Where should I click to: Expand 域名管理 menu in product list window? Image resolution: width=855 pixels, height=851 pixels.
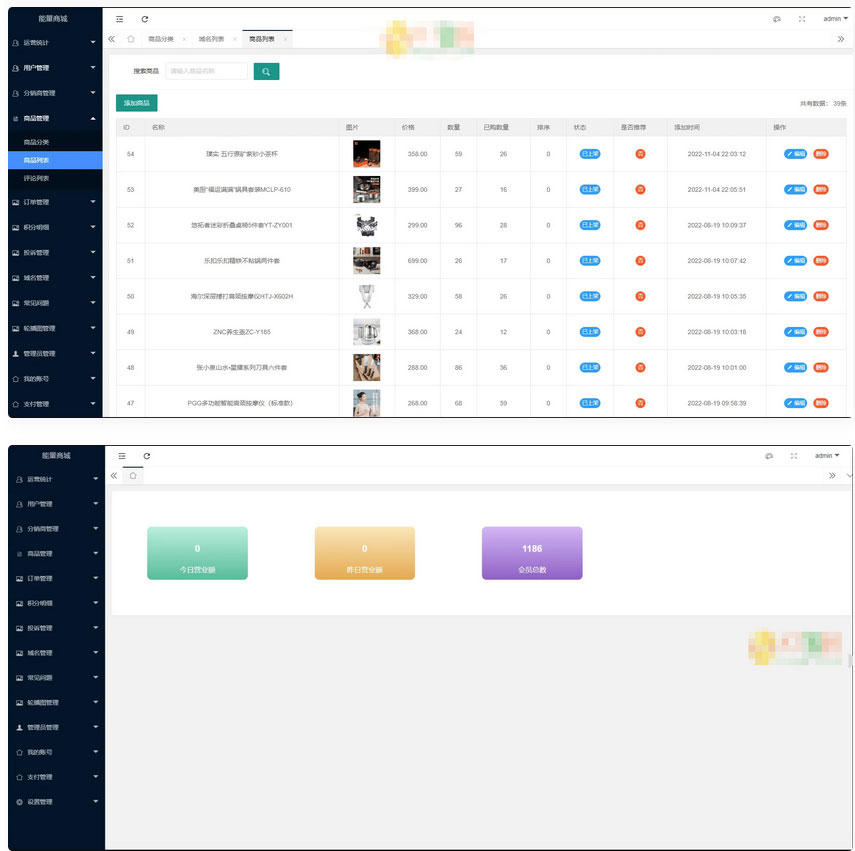[55, 278]
